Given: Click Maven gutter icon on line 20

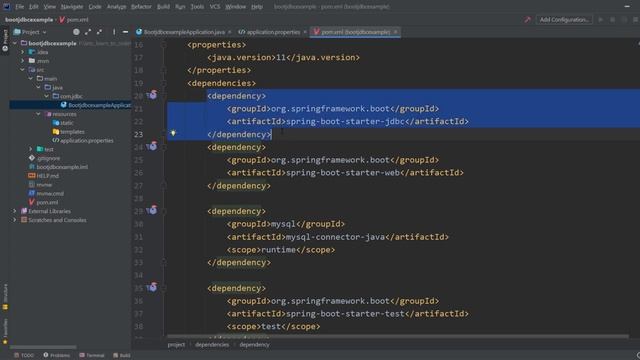Looking at the screenshot, I should click(152, 95).
